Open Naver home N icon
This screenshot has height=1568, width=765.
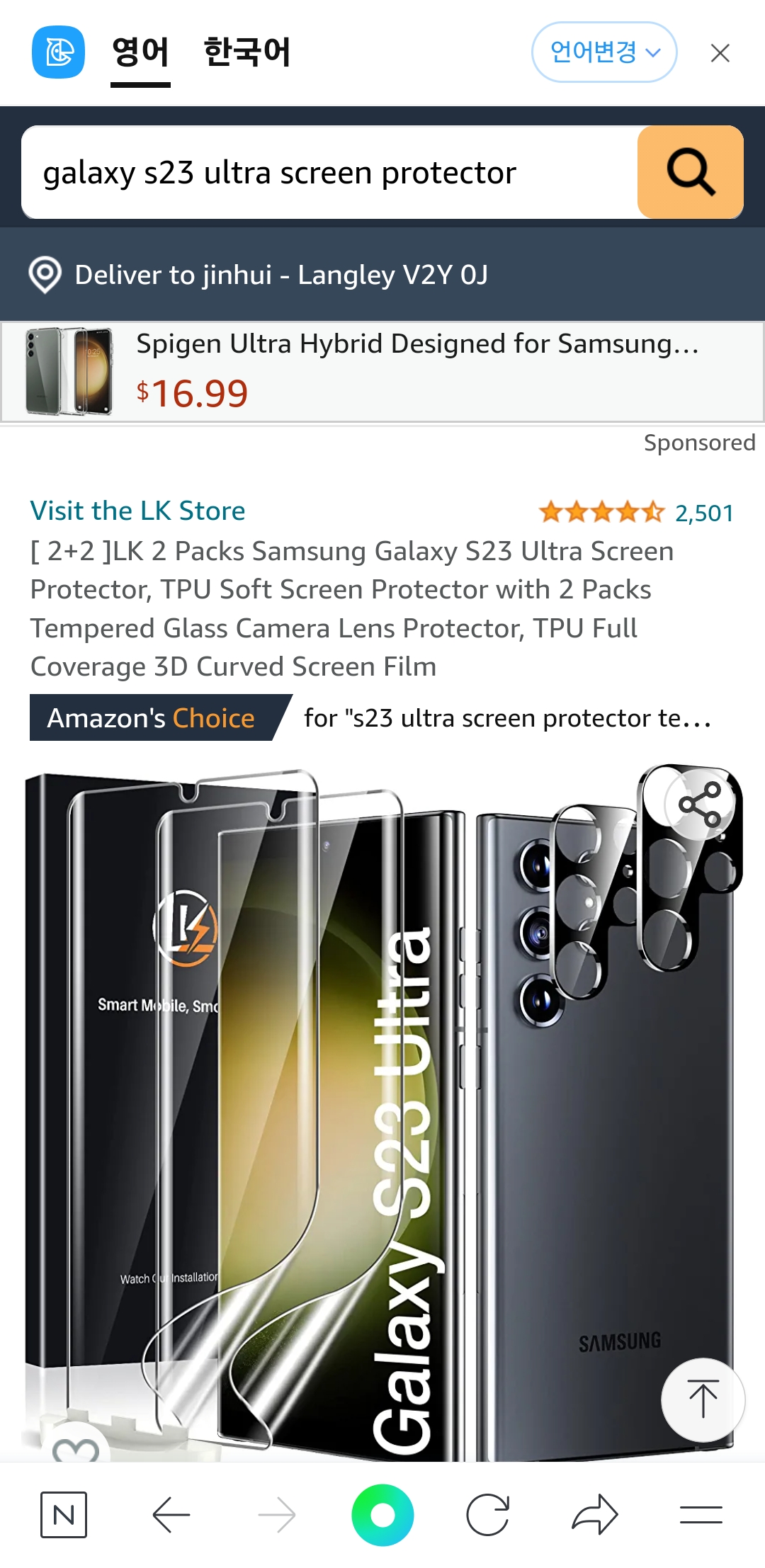point(64,1515)
